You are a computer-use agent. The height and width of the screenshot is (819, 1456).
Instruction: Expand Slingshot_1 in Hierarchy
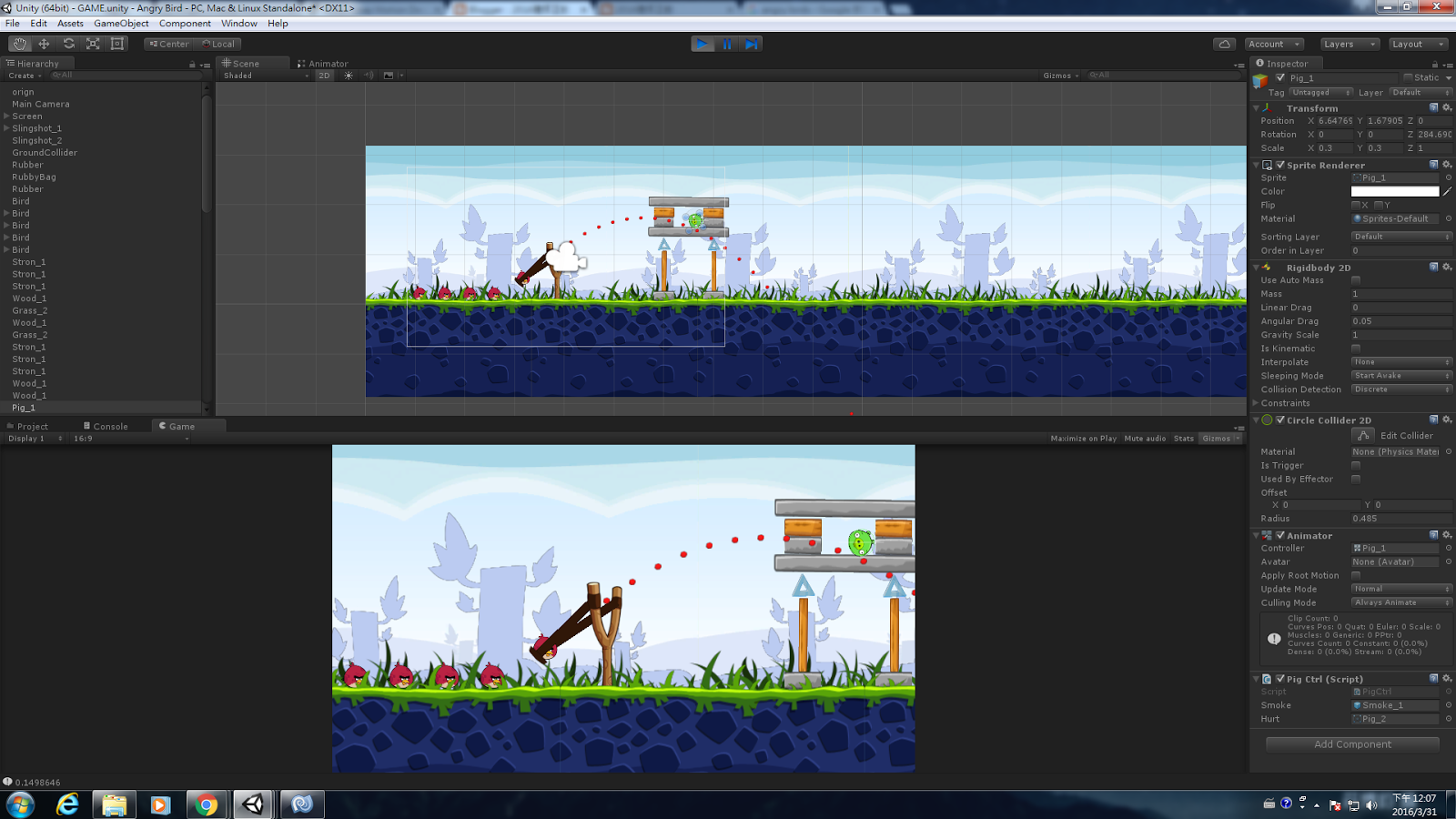[6, 128]
